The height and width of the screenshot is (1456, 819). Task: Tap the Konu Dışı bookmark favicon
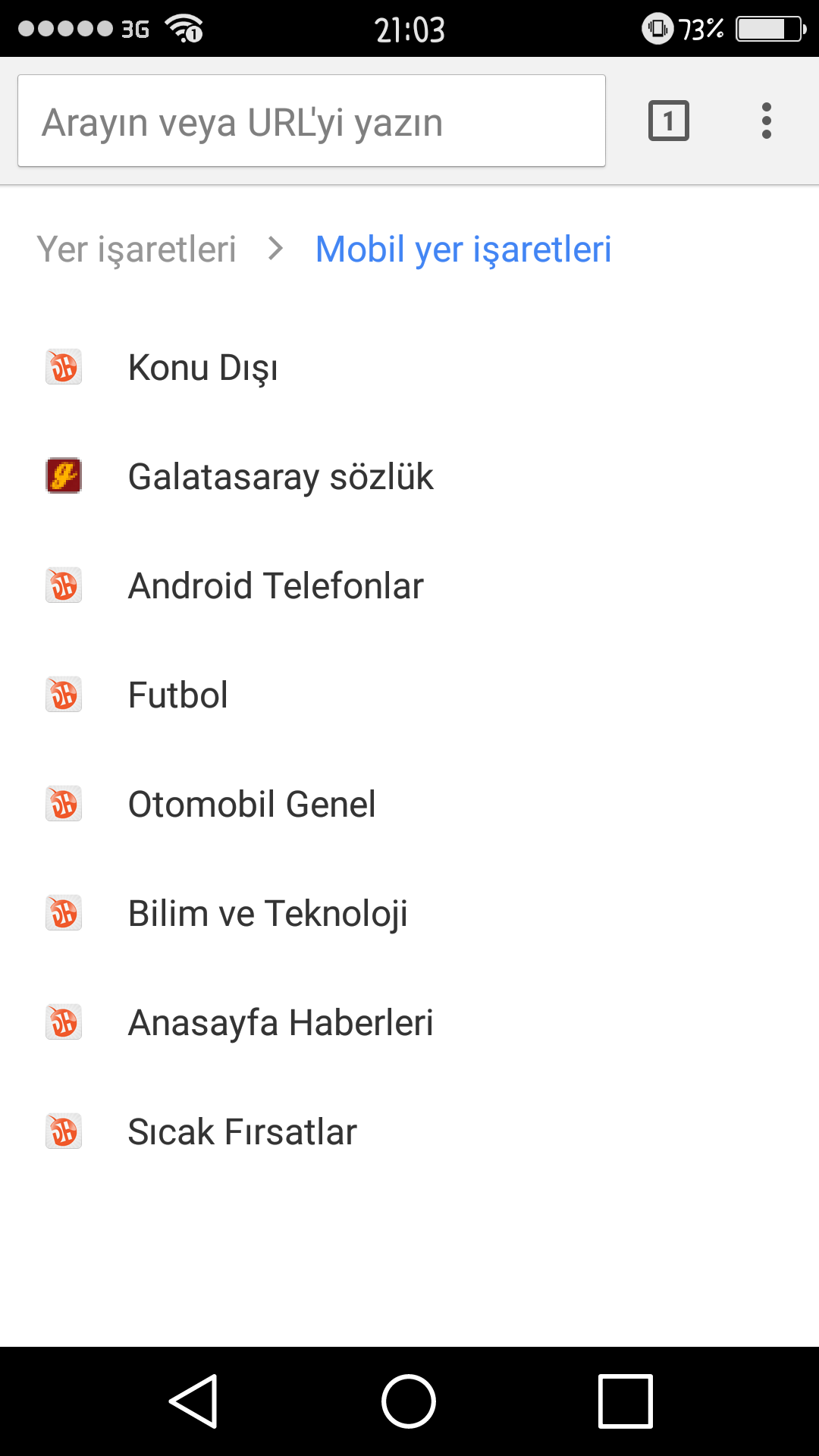[x=64, y=367]
